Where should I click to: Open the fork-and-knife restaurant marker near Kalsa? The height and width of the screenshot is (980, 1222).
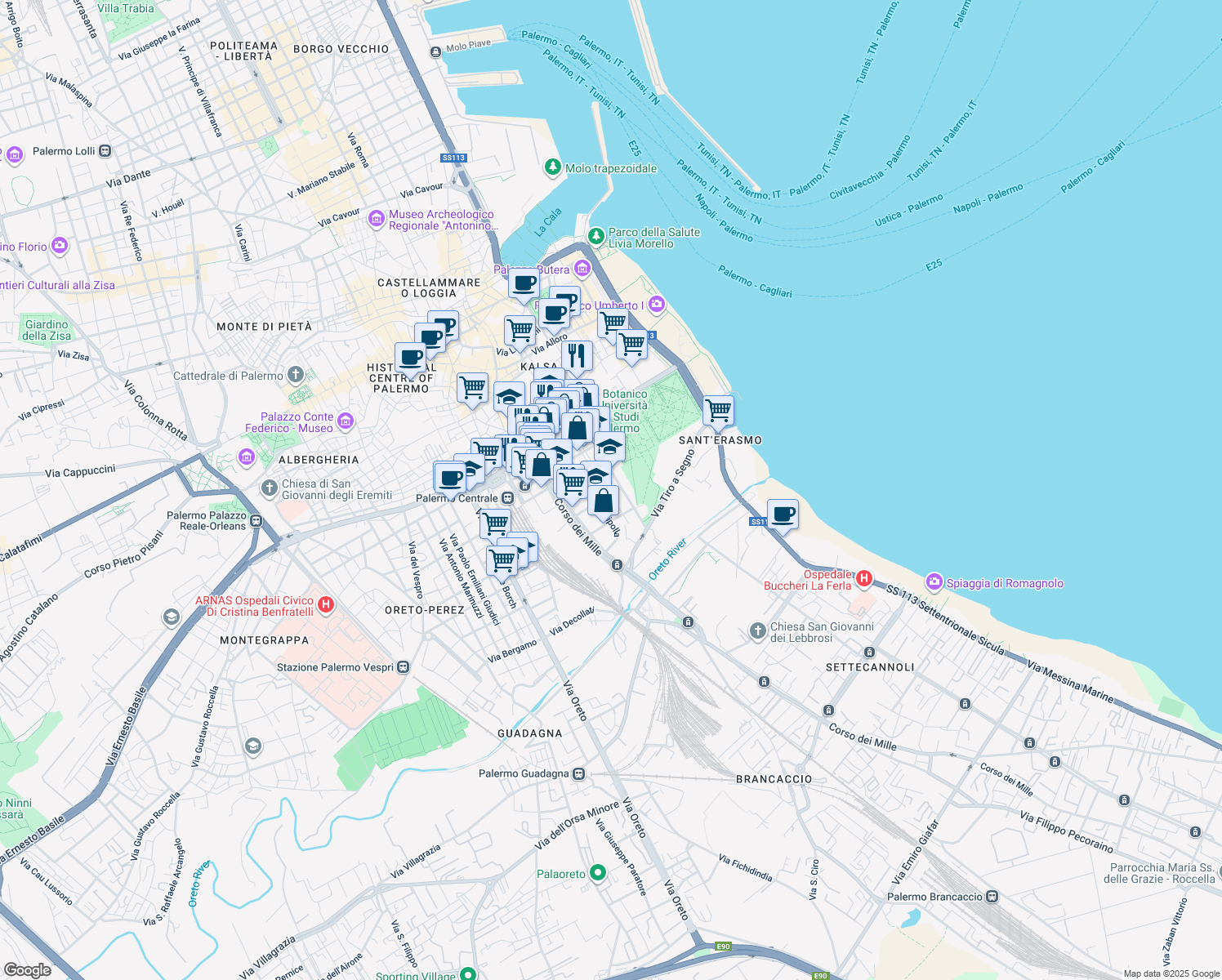point(577,356)
